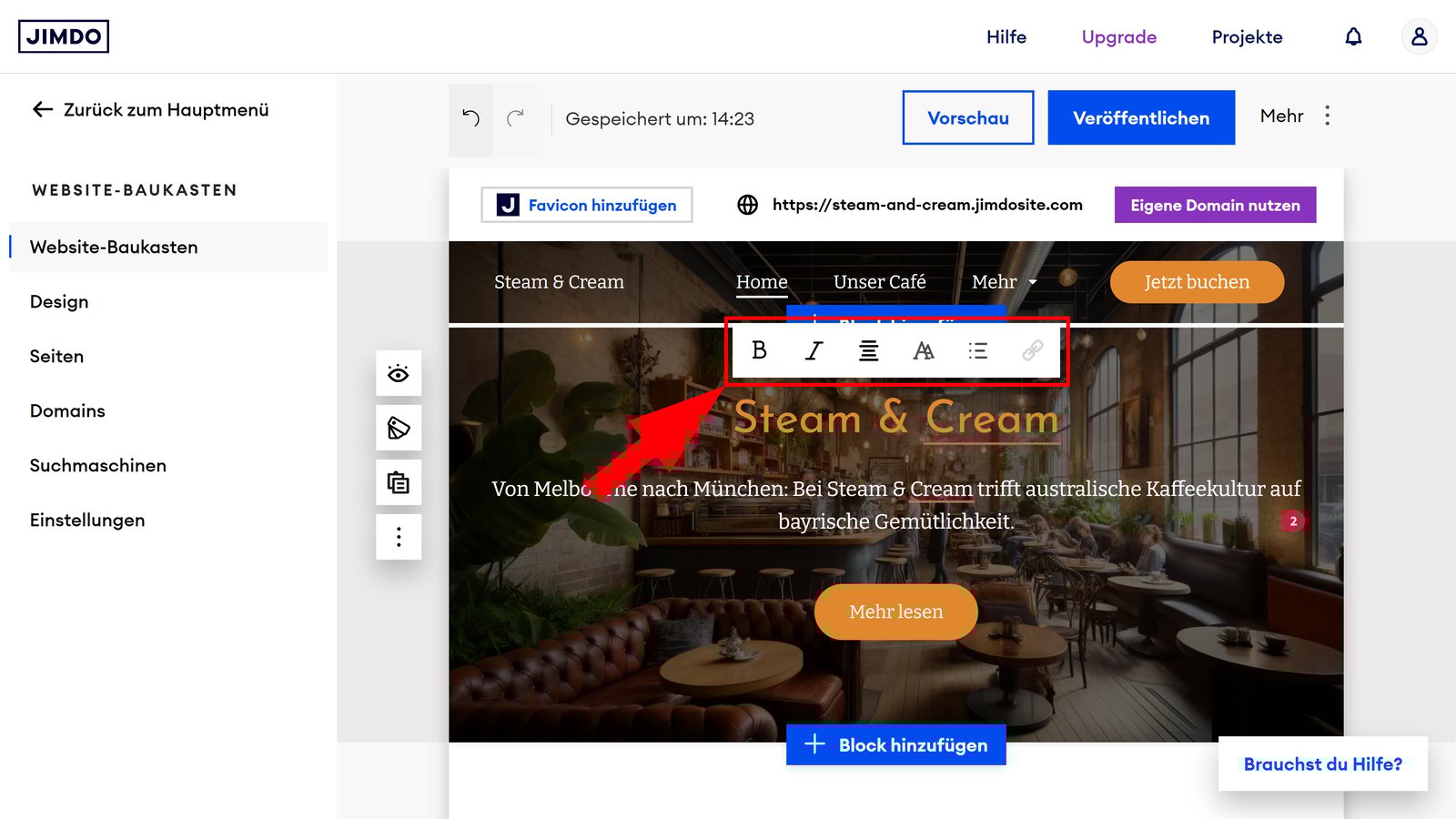Screen dimensions: 1456x819
Task: Toggle italic formatting in text toolbar
Action: [x=814, y=350]
